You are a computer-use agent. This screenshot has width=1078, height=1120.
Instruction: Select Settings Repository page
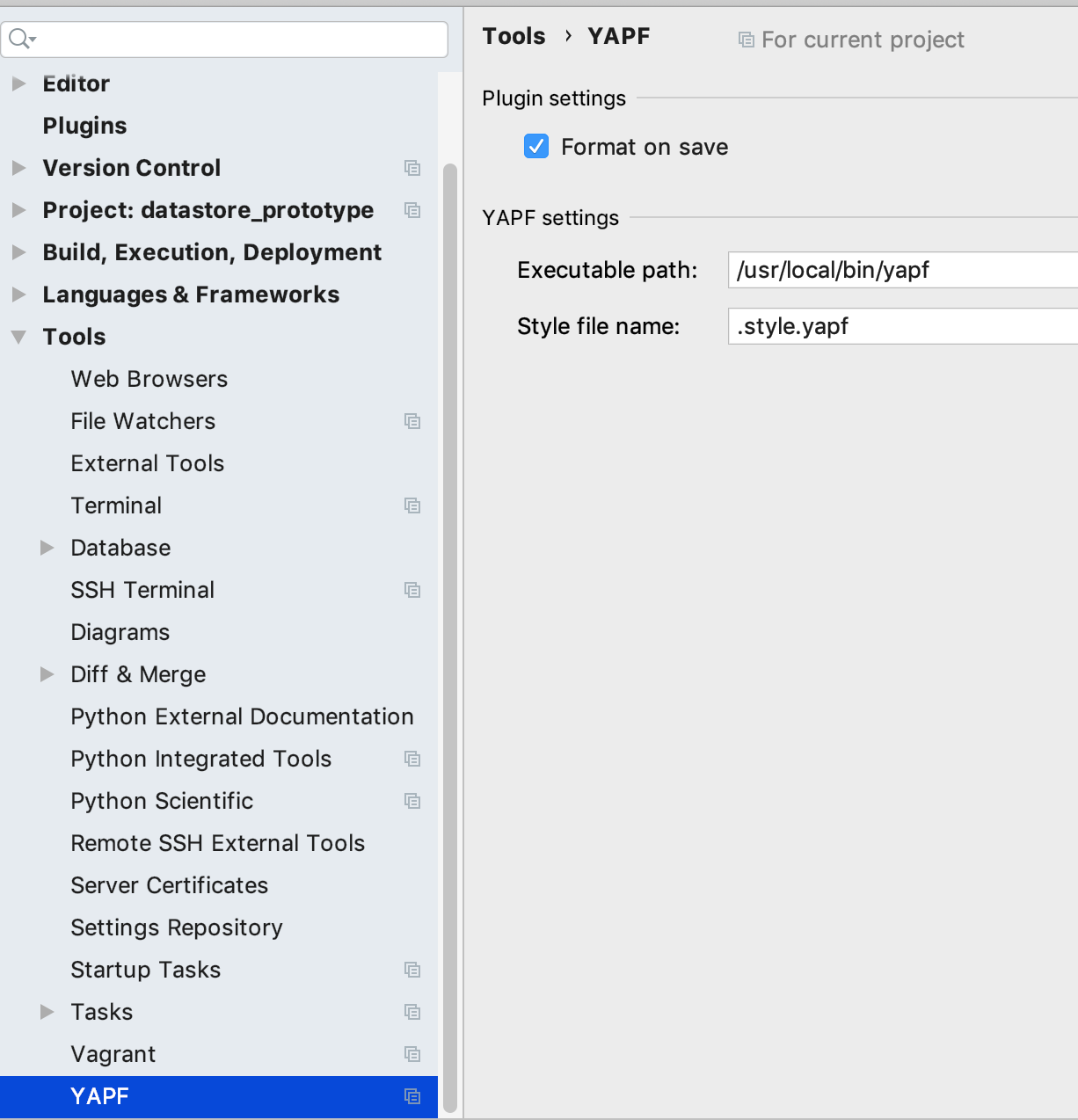[x=177, y=927]
